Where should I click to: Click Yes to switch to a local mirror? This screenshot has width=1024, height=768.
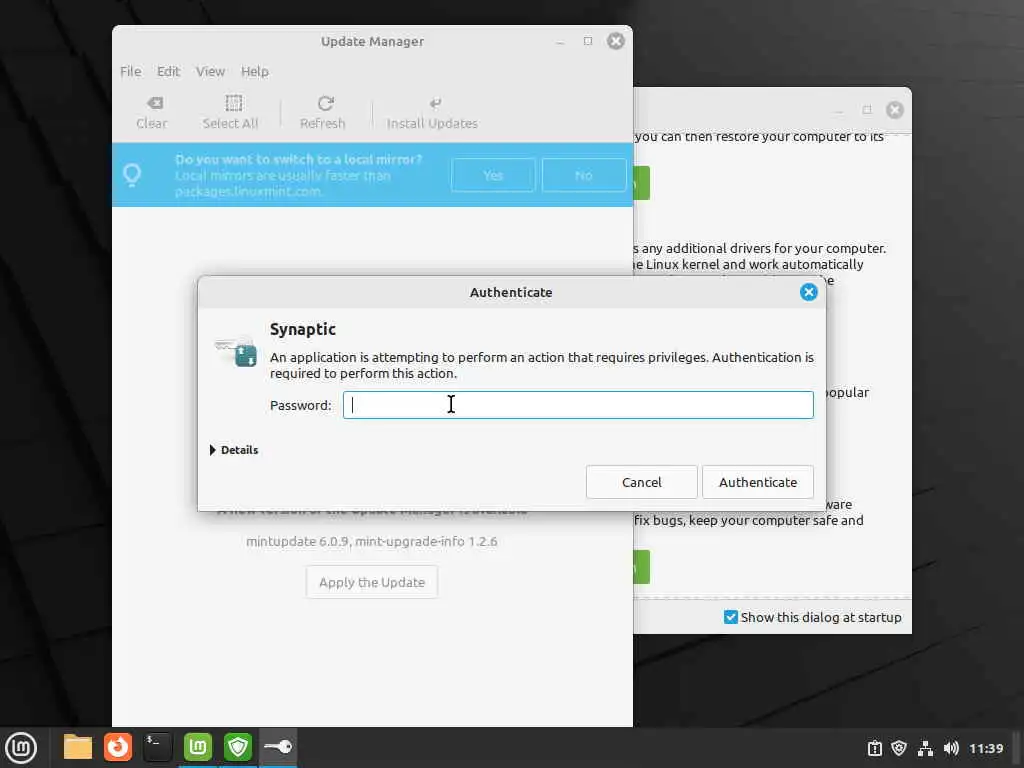point(493,175)
